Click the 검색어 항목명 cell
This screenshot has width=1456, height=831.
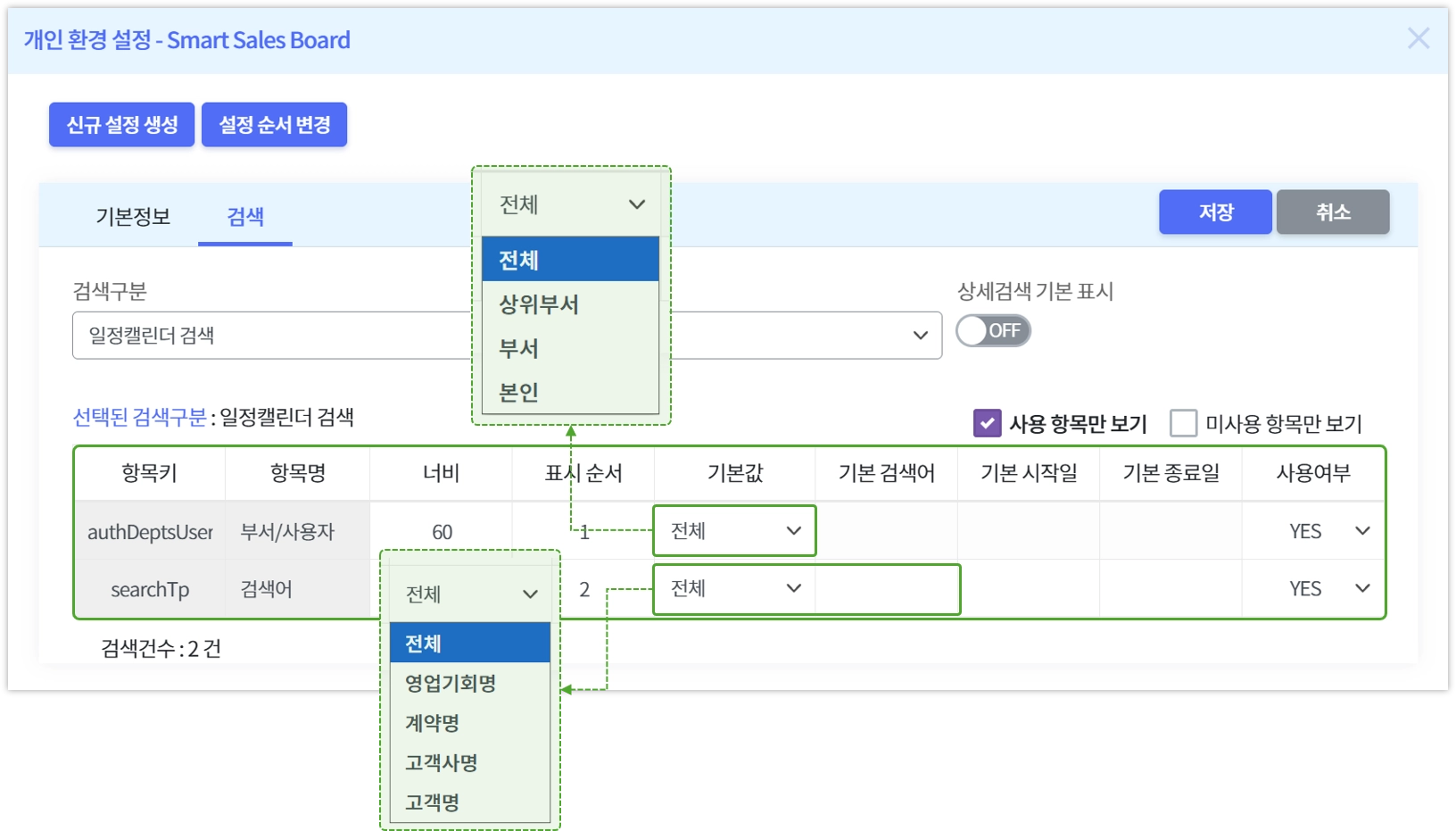(x=297, y=589)
